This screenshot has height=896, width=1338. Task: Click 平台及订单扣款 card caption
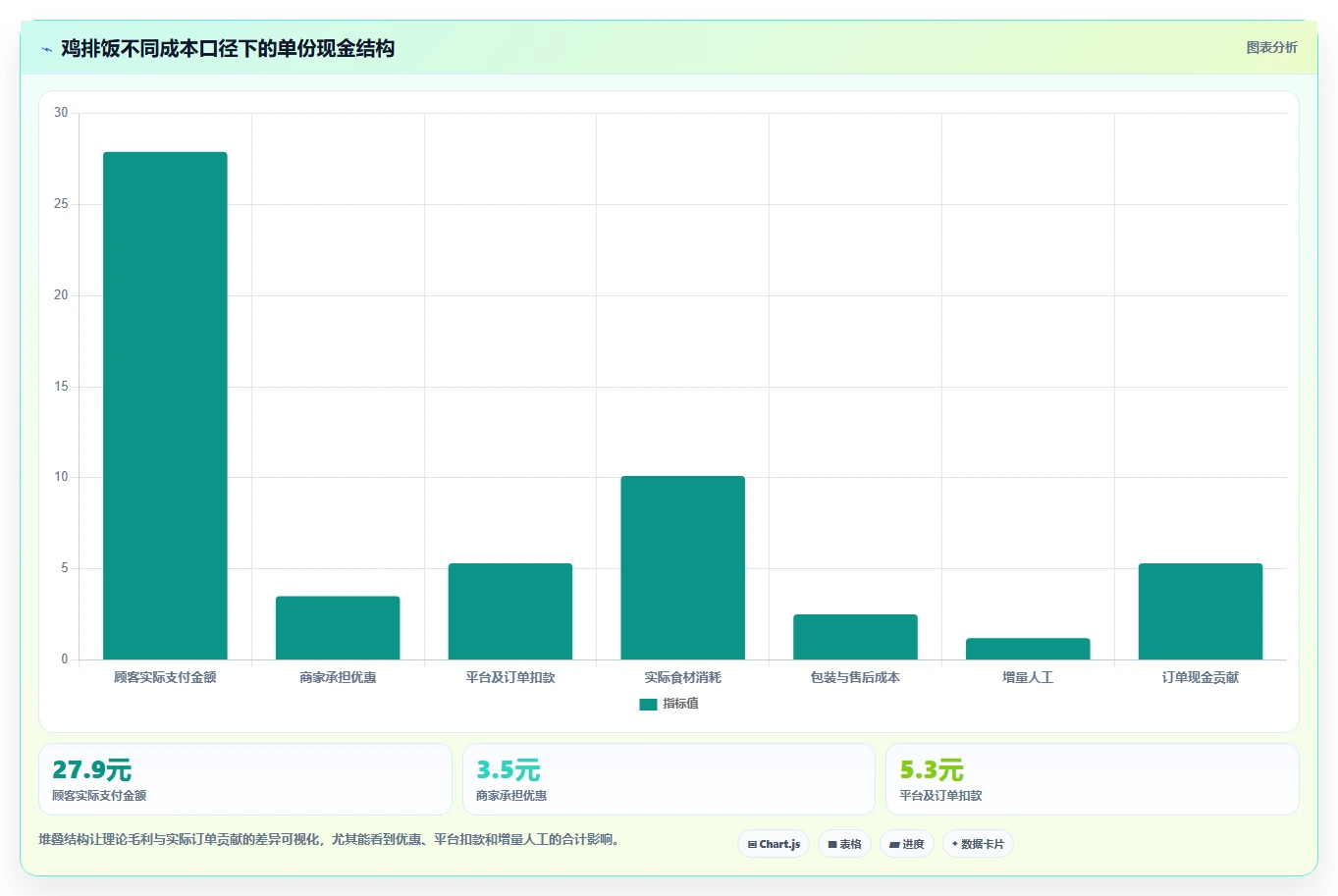940,796
